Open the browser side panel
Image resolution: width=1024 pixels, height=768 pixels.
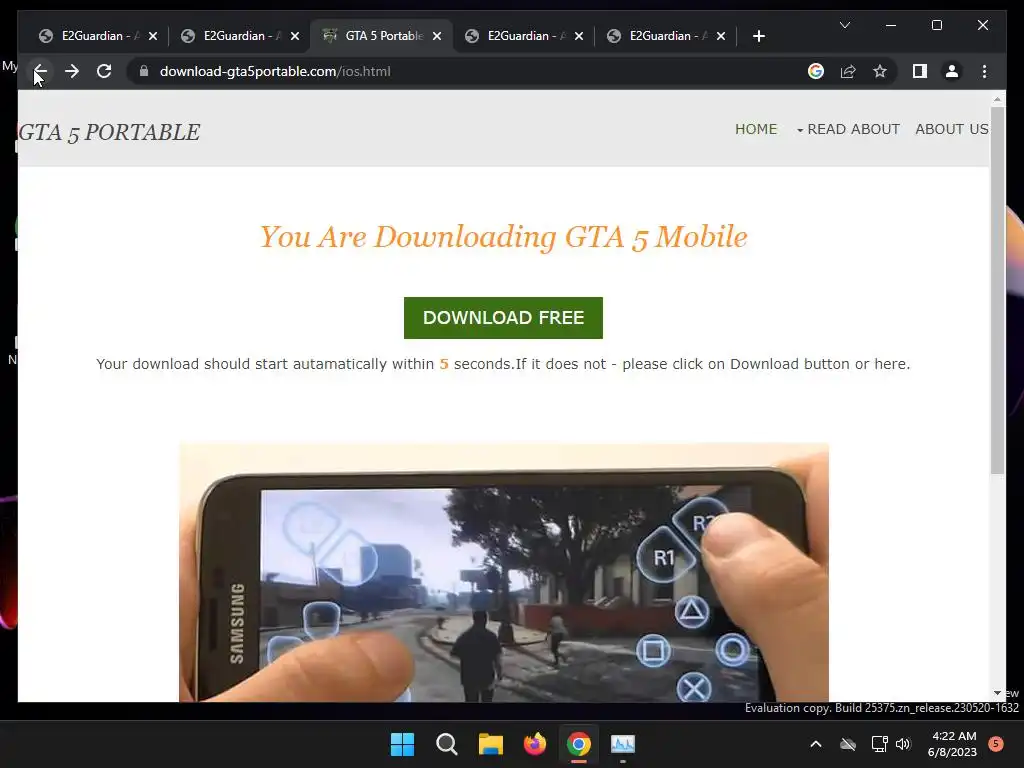click(x=920, y=71)
